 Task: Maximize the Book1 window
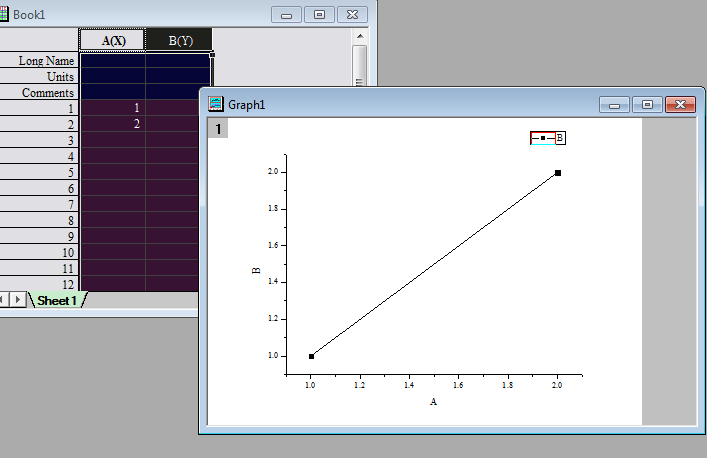click(x=319, y=15)
